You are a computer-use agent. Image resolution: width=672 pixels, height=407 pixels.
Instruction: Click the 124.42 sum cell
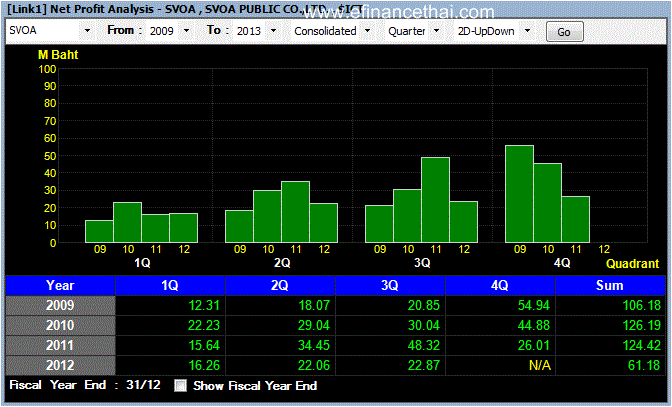coord(610,346)
